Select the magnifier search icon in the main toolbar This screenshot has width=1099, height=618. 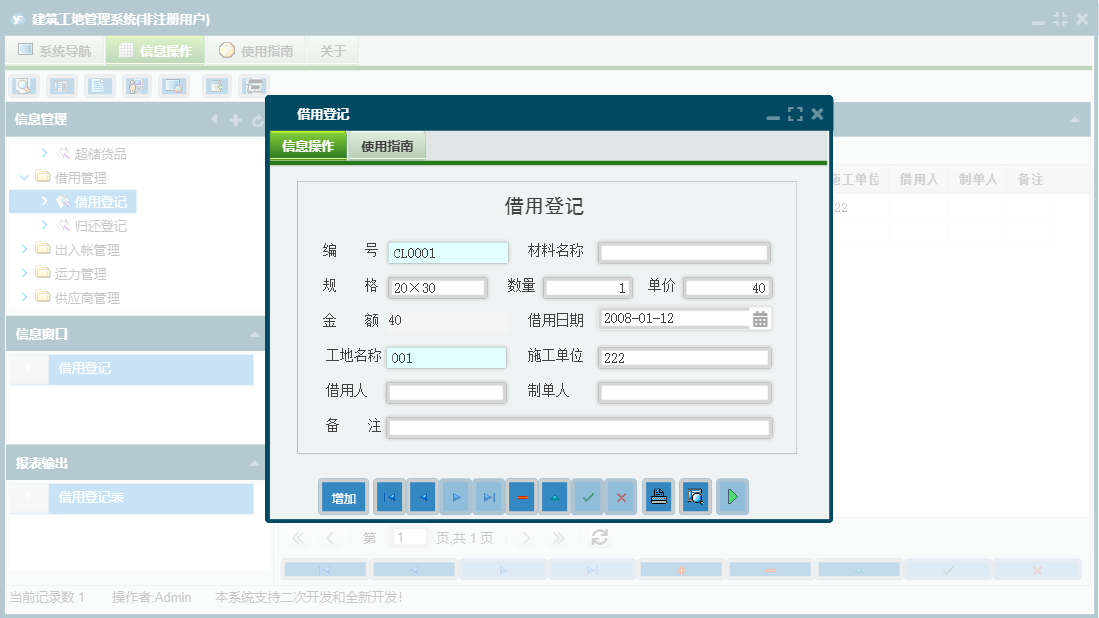[x=22, y=86]
